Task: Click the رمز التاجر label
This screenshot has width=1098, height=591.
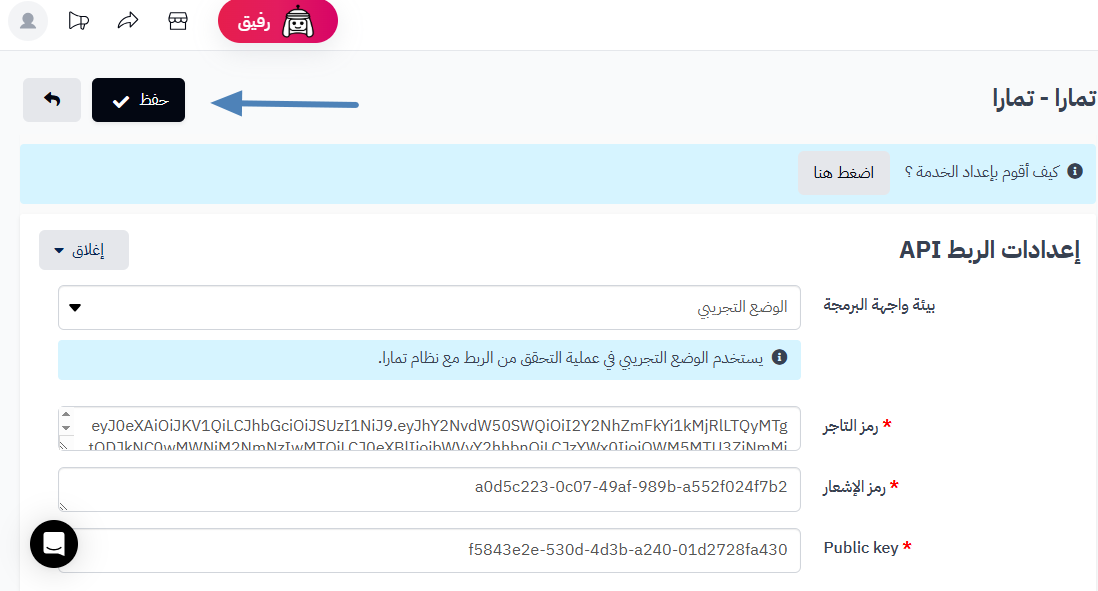Action: [x=850, y=426]
